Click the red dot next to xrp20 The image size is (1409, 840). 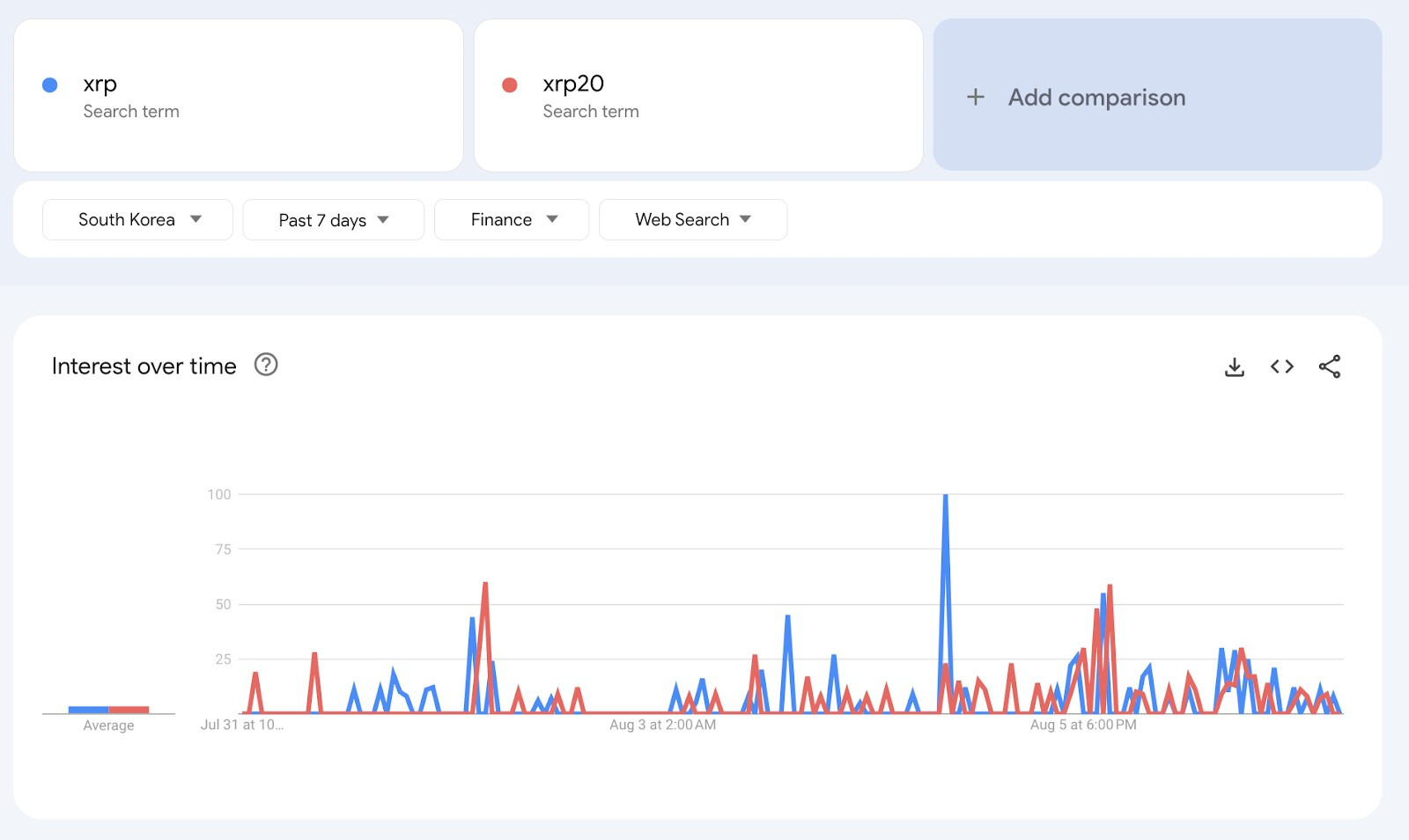(509, 85)
